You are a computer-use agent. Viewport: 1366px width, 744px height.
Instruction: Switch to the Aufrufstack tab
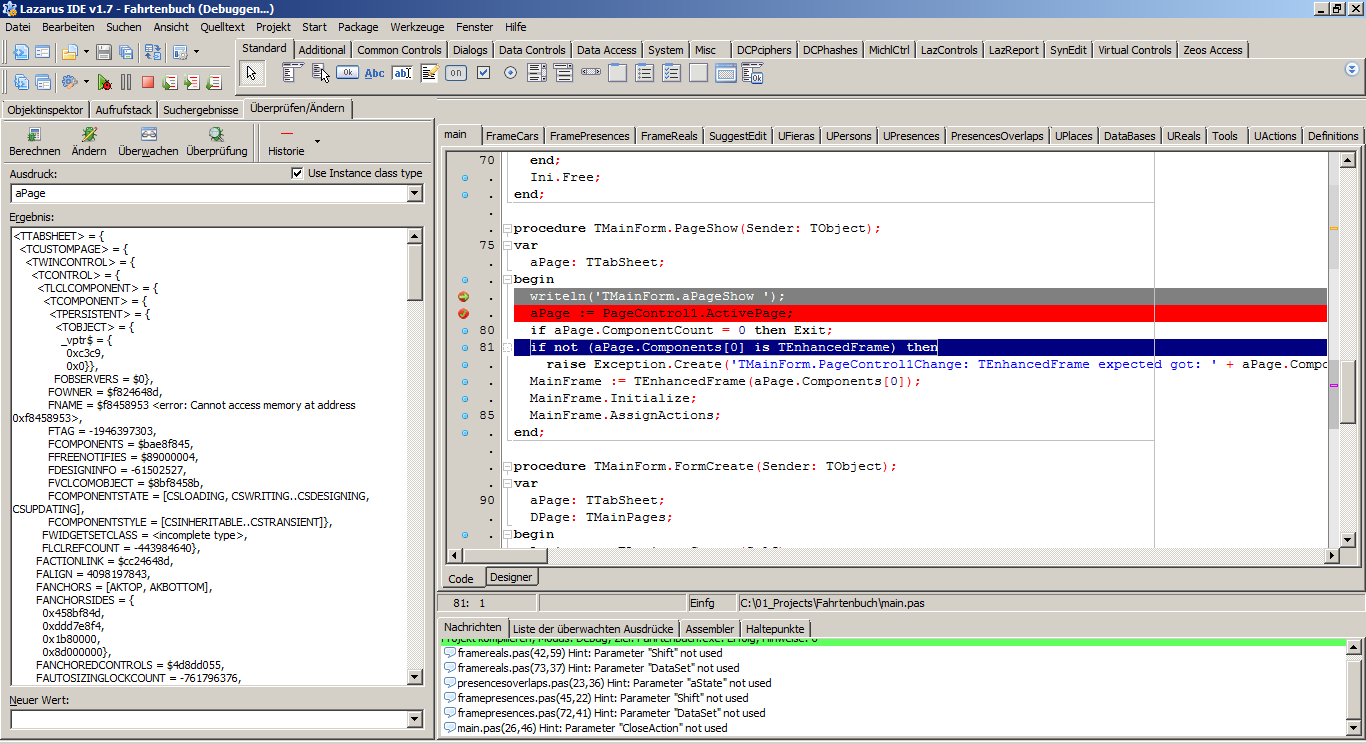pos(124,110)
